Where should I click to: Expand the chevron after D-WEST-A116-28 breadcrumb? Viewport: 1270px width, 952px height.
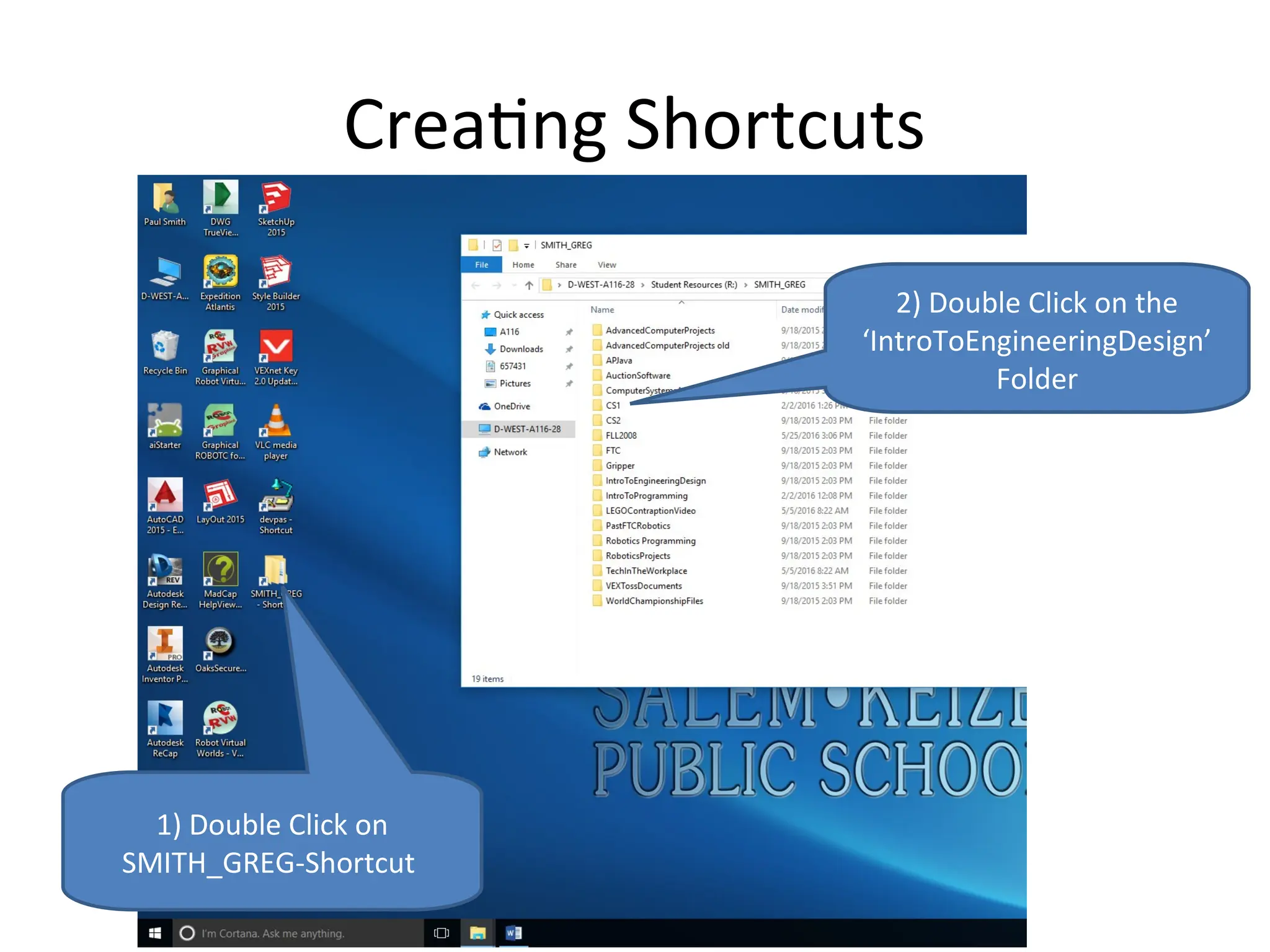pyautogui.click(x=642, y=285)
